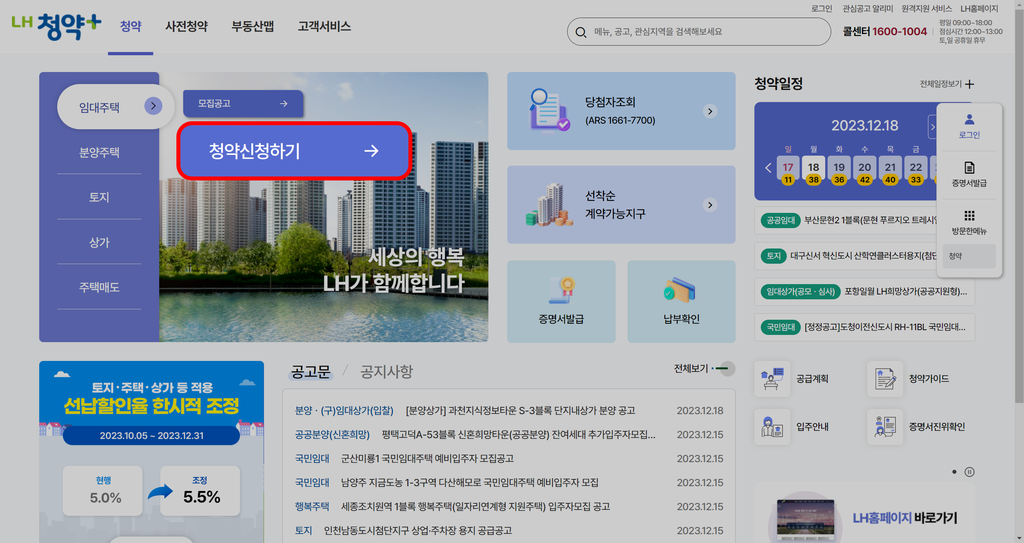Open the 청약 entry under 방문한메뉴
The width and height of the screenshot is (1024, 543).
click(969, 256)
